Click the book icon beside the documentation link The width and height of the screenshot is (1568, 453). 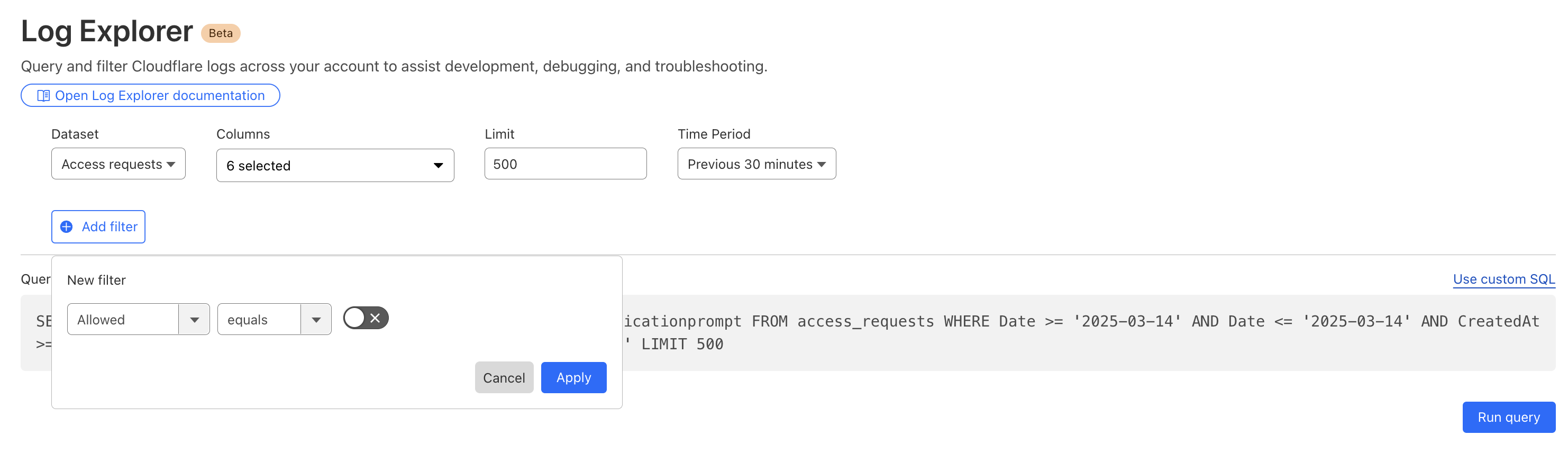click(x=43, y=96)
